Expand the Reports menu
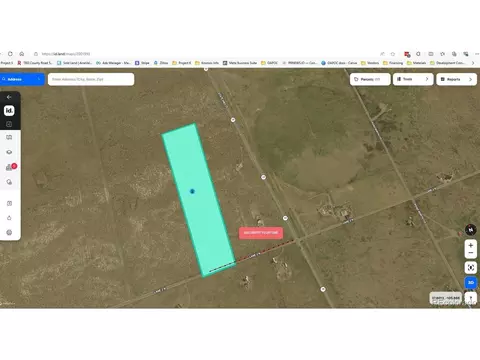480x360 pixels. coord(456,79)
